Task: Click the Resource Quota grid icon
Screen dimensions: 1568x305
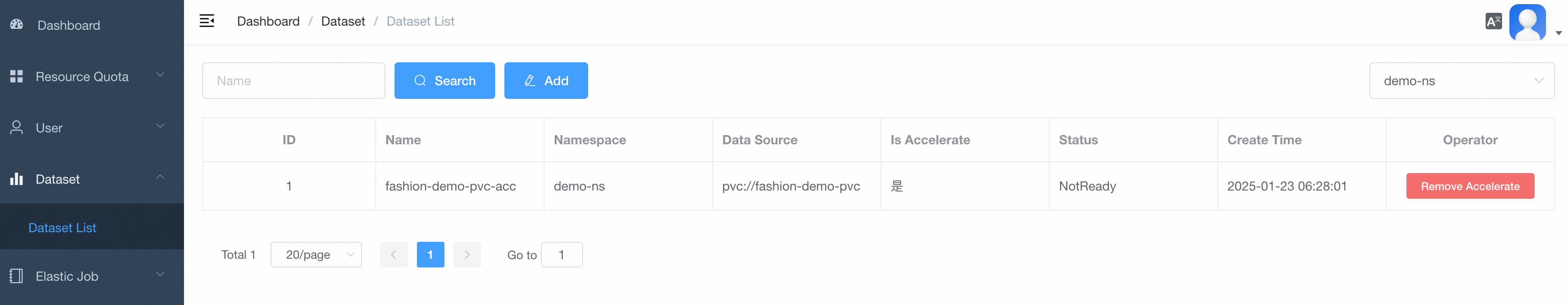Action: coord(16,76)
